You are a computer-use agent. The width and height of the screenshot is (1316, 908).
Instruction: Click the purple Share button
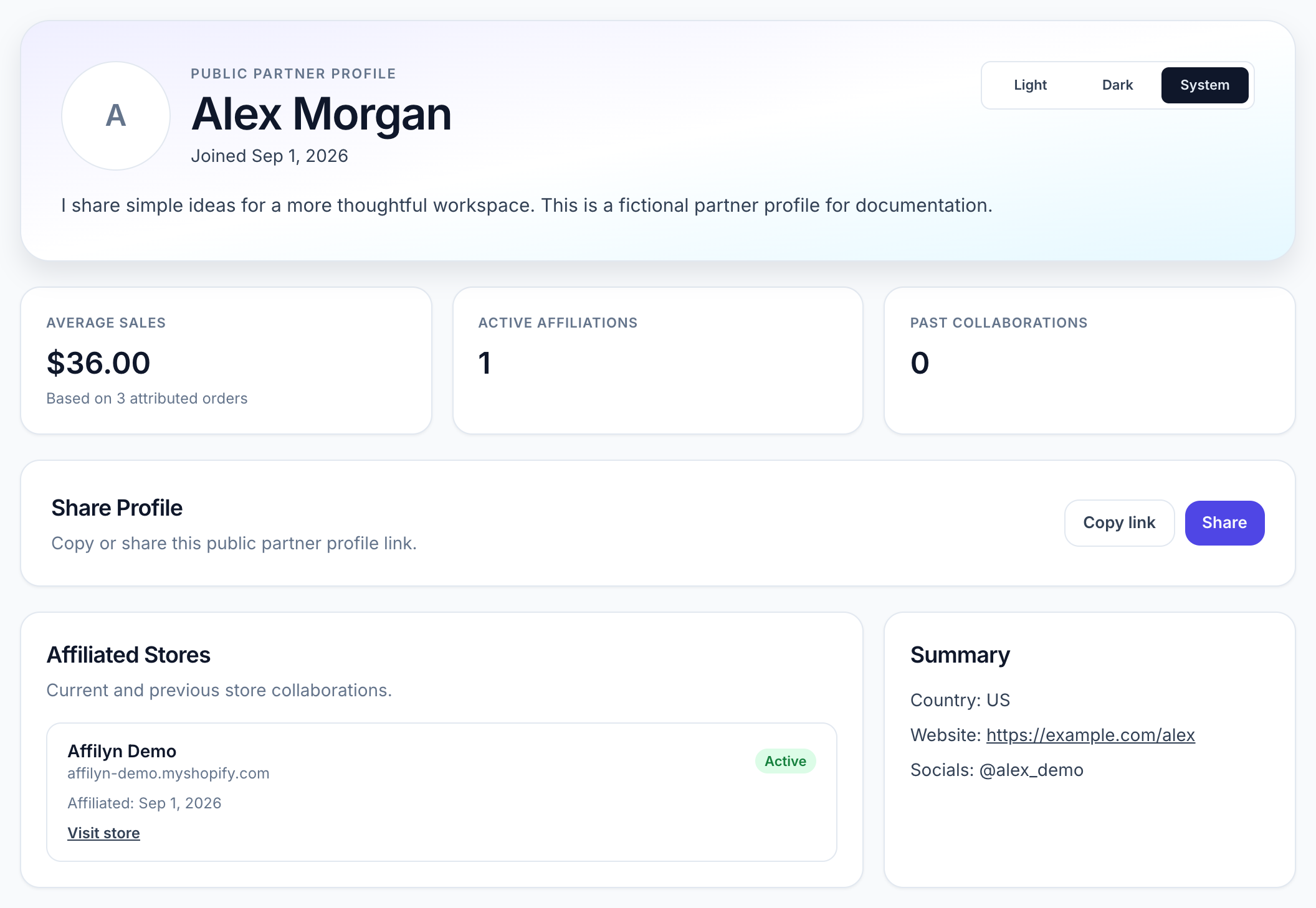click(1224, 523)
